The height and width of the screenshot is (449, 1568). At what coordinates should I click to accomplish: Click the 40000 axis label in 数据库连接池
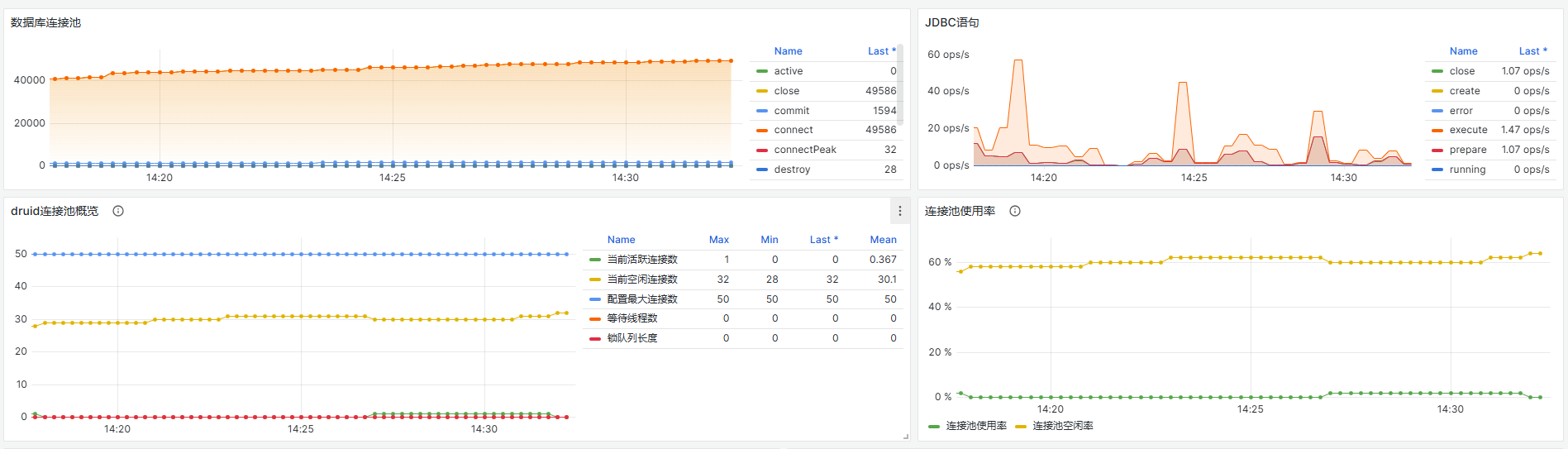(x=30, y=80)
